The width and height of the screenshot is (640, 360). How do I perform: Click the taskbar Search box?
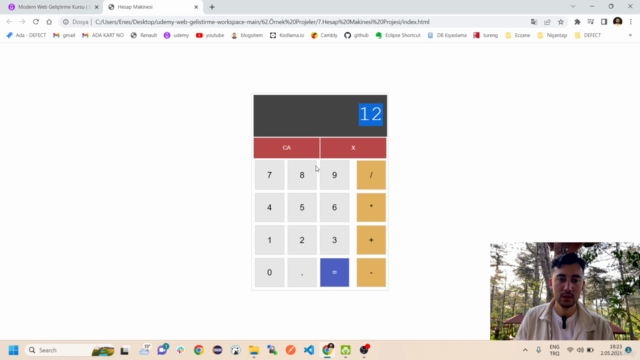pyautogui.click(x=70, y=350)
